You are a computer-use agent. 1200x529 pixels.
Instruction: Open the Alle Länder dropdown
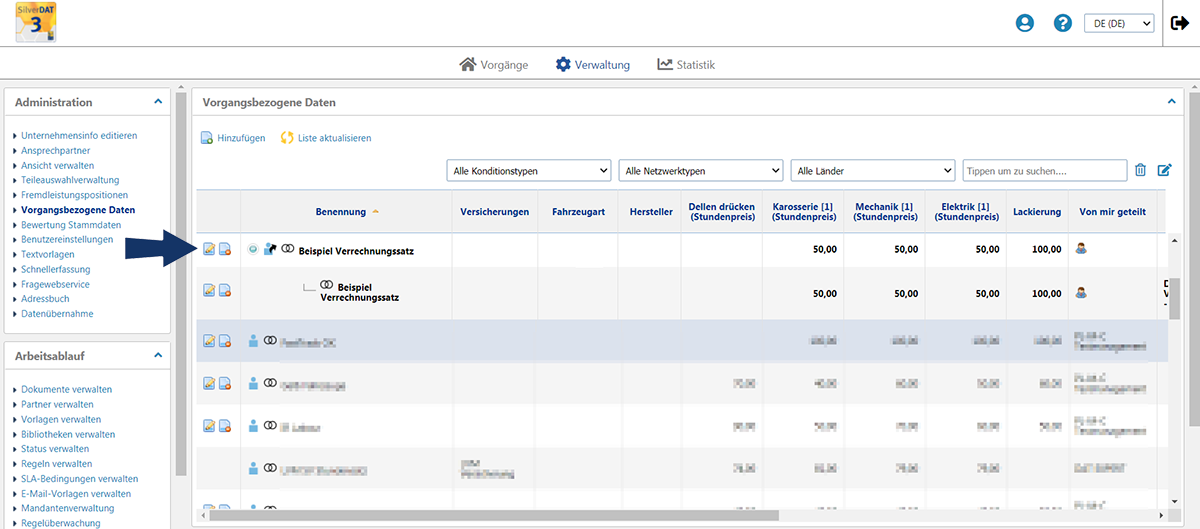point(873,171)
